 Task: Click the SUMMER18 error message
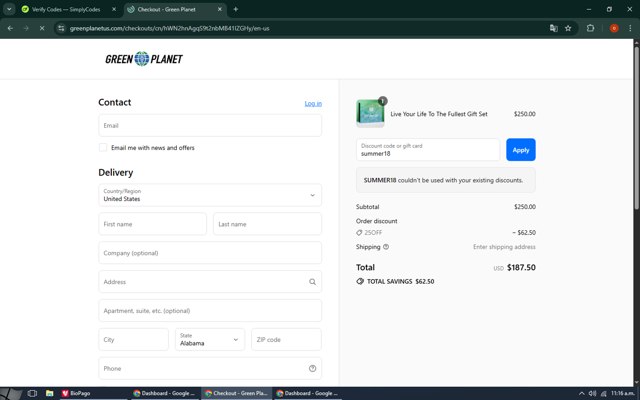(446, 180)
